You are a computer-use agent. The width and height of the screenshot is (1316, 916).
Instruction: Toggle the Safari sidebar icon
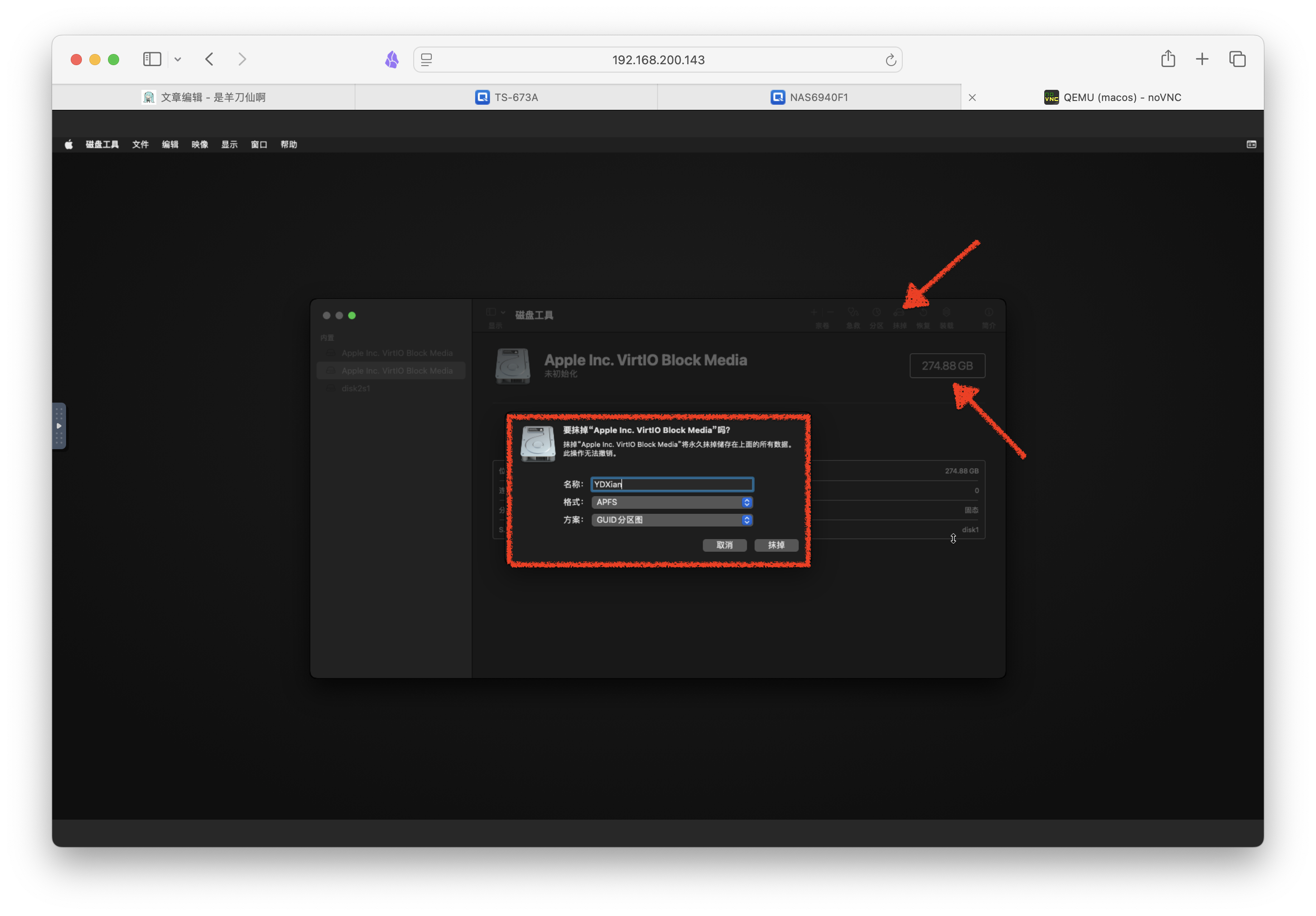pos(152,59)
